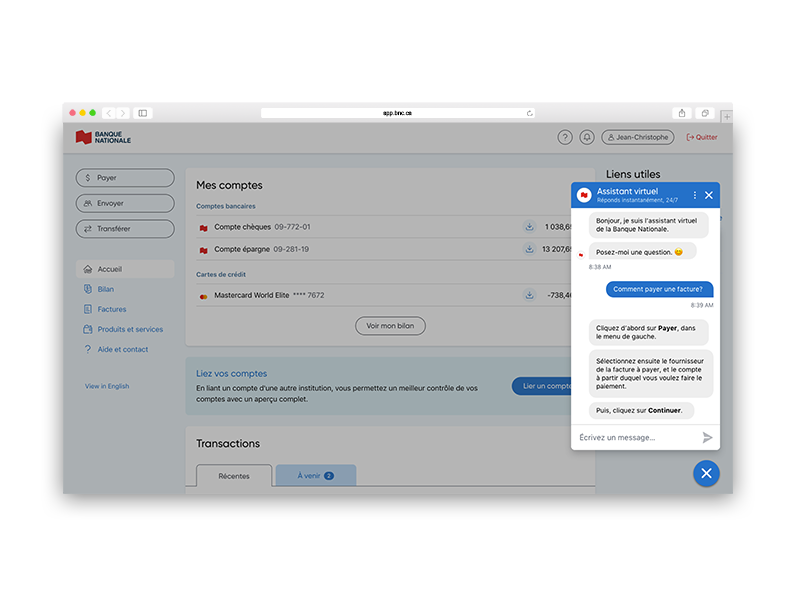Viewport: 800px width, 600px height.
Task: Click download icon for Mastercard World Elite
Action: tap(529, 295)
